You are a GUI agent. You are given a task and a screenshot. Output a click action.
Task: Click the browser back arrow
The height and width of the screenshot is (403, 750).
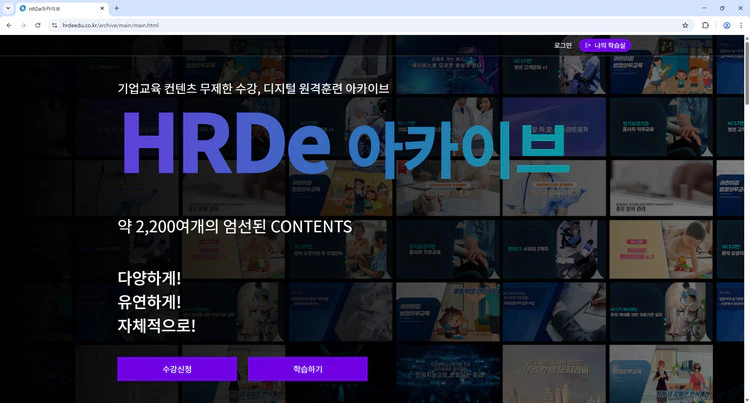9,25
